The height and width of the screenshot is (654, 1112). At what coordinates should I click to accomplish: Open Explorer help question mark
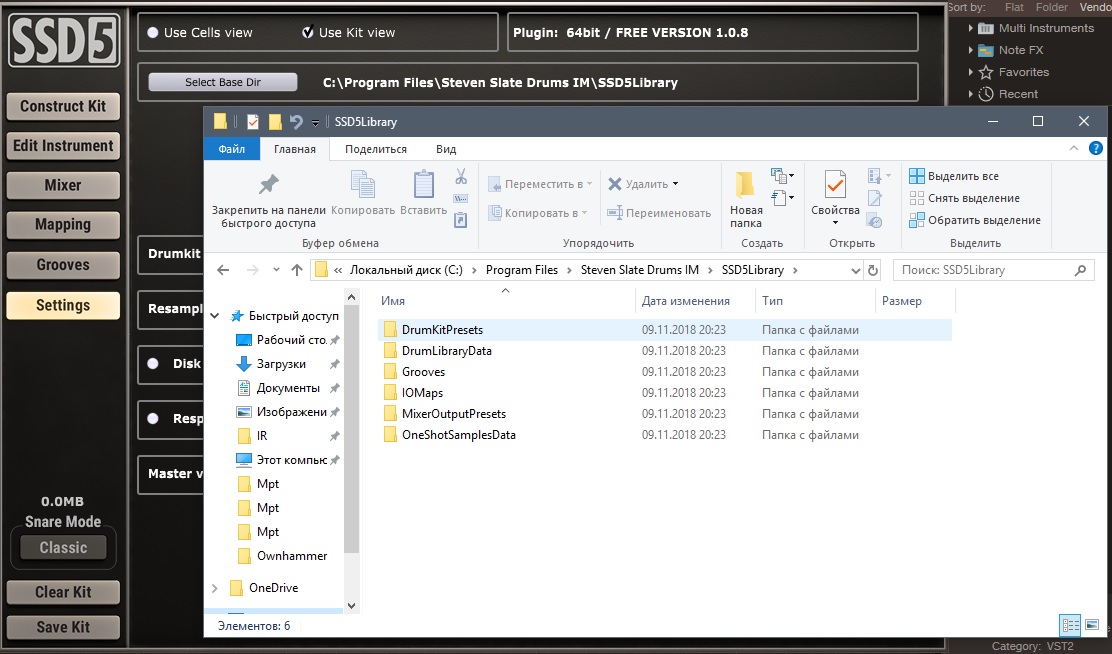1096,148
